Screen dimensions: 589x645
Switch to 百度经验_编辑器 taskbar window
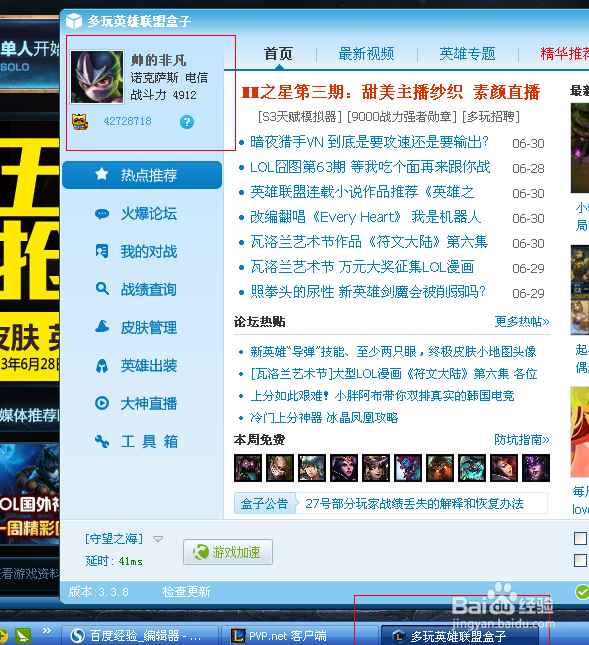pos(140,636)
